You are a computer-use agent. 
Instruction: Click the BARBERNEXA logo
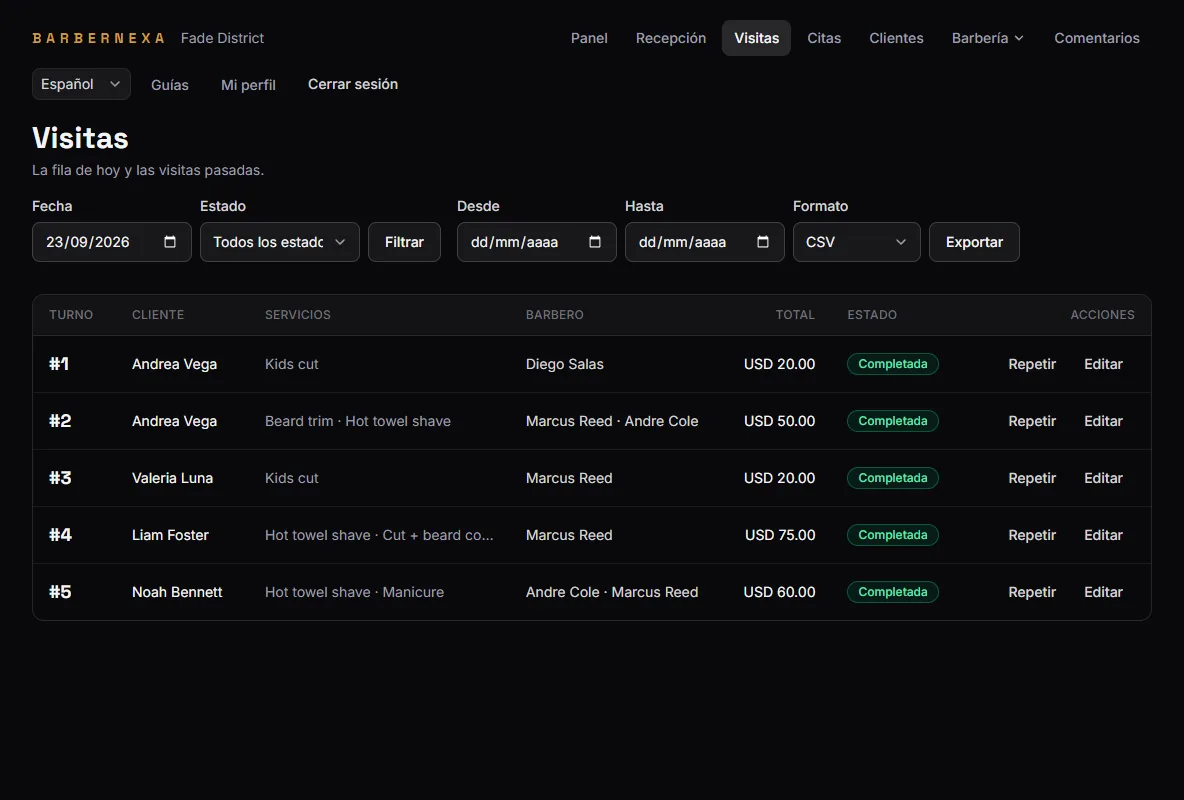98,38
